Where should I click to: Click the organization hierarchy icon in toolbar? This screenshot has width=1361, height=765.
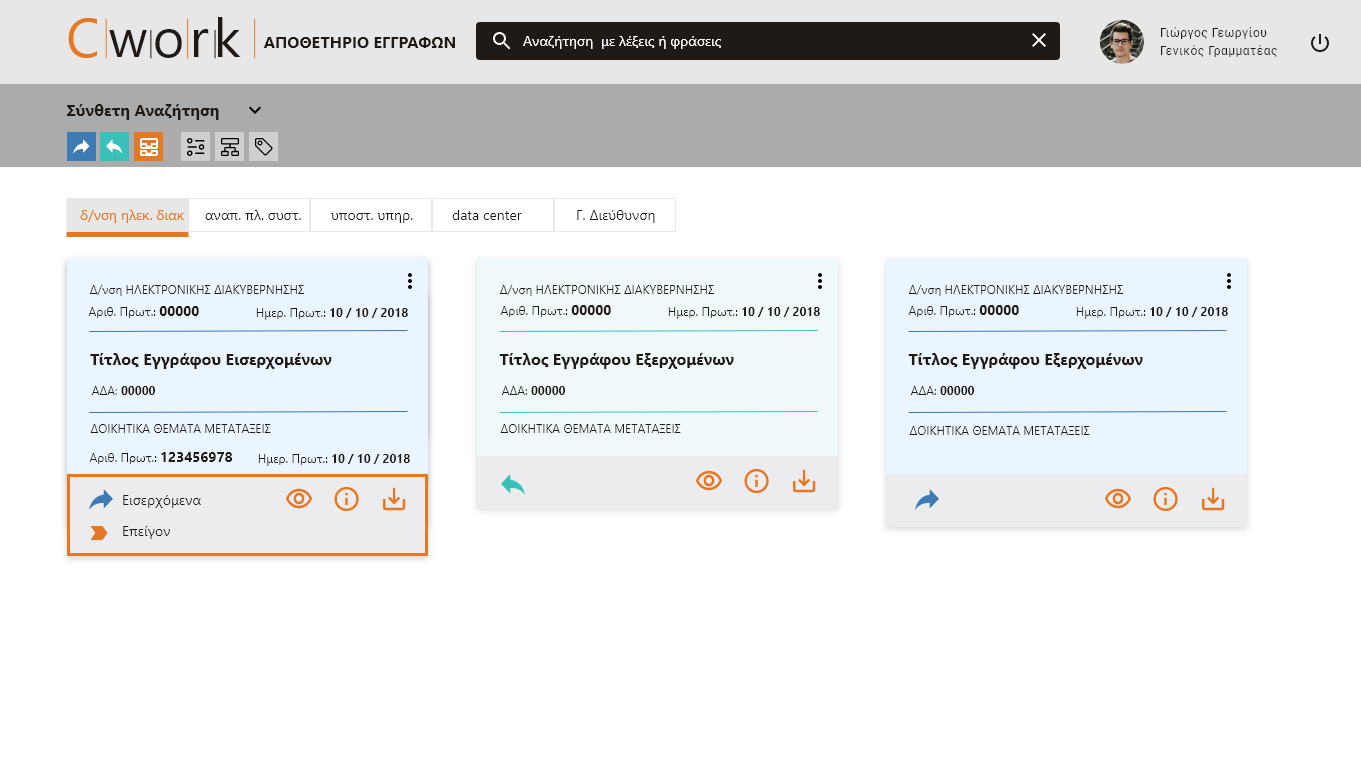230,147
